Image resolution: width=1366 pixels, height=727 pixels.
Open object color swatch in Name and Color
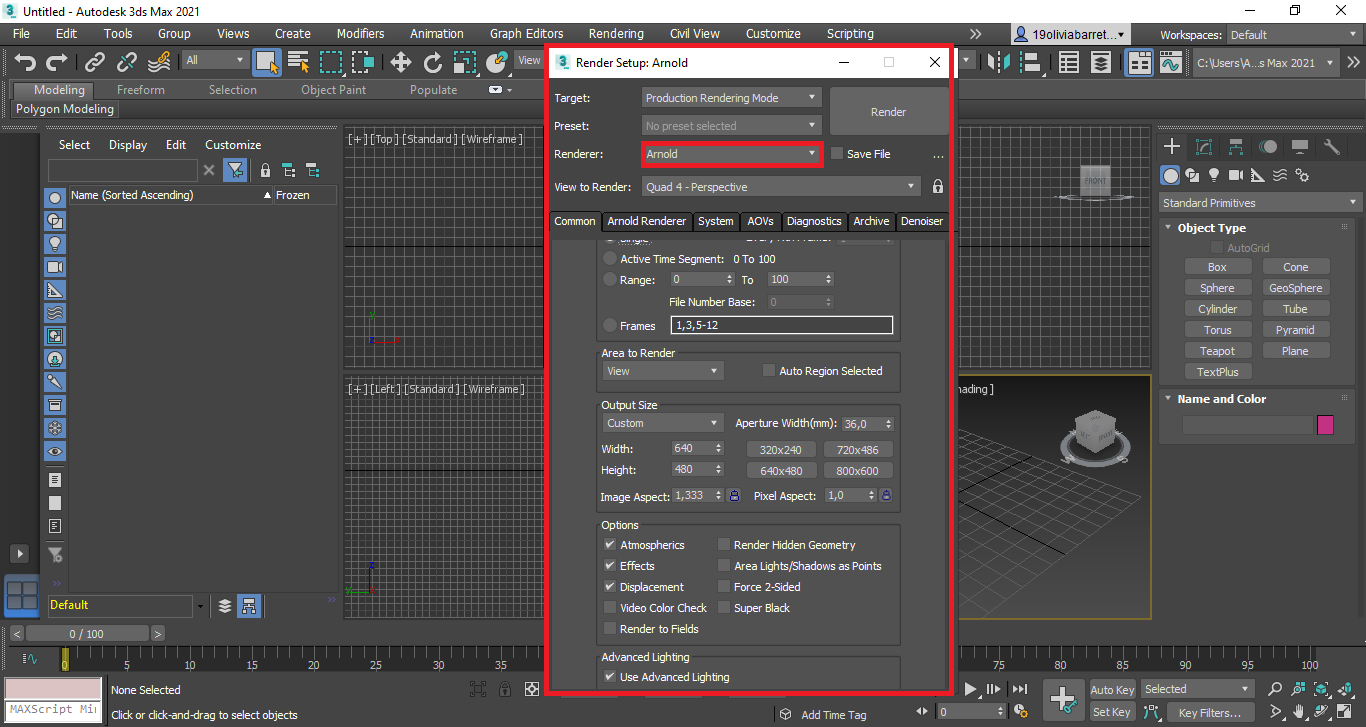tap(1325, 425)
